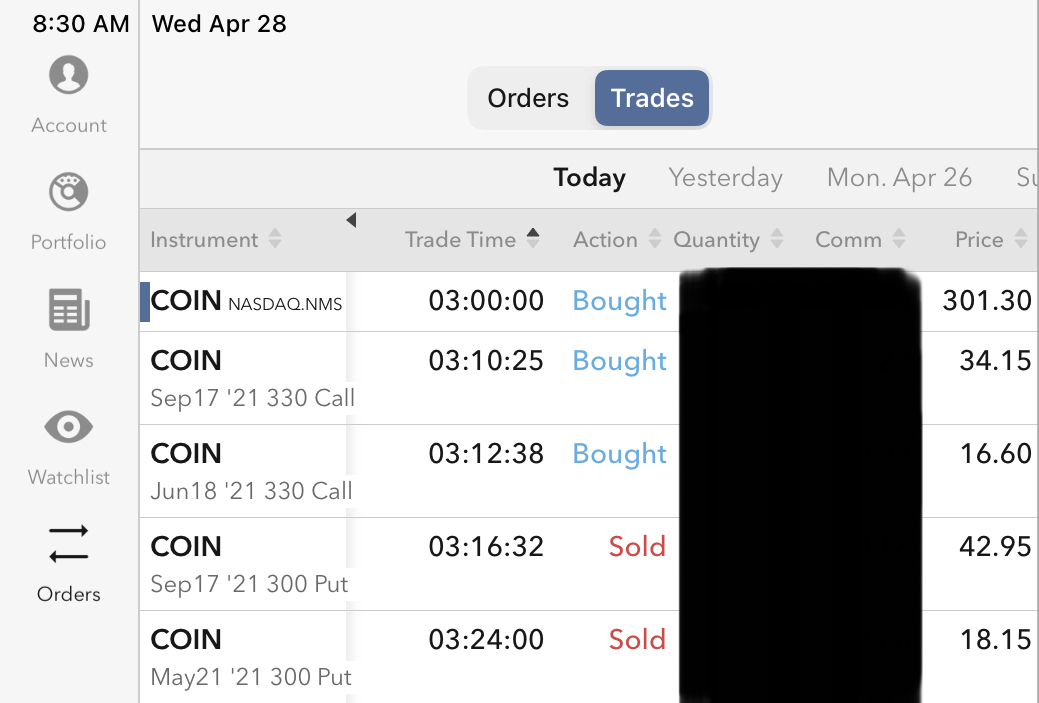Open the Watchlist eye icon
1039x703 pixels.
(x=68, y=428)
